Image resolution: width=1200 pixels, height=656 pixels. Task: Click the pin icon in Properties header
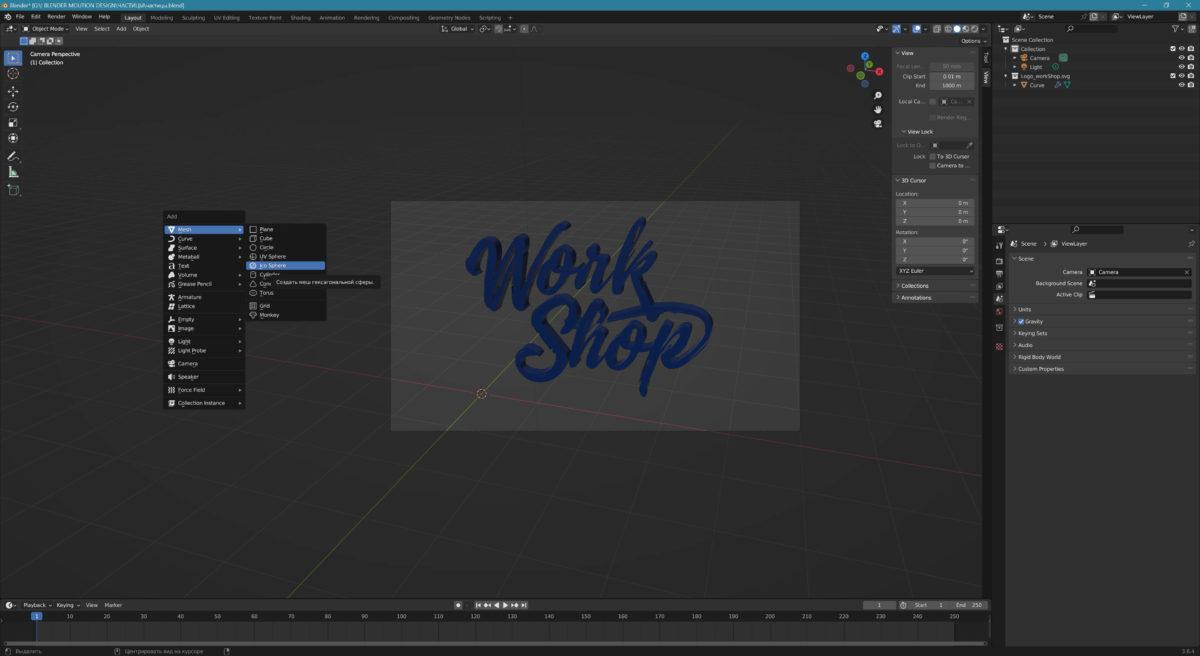tap(1191, 244)
